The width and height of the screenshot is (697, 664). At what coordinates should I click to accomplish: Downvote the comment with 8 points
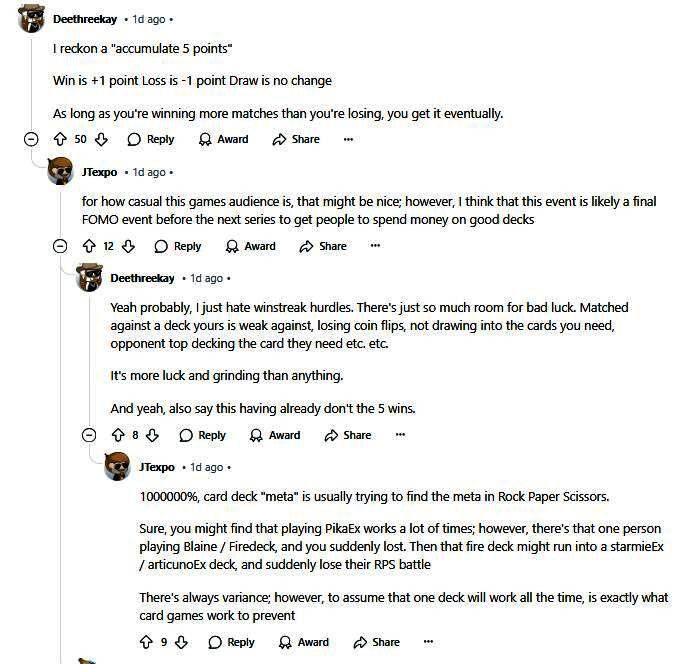(x=153, y=435)
